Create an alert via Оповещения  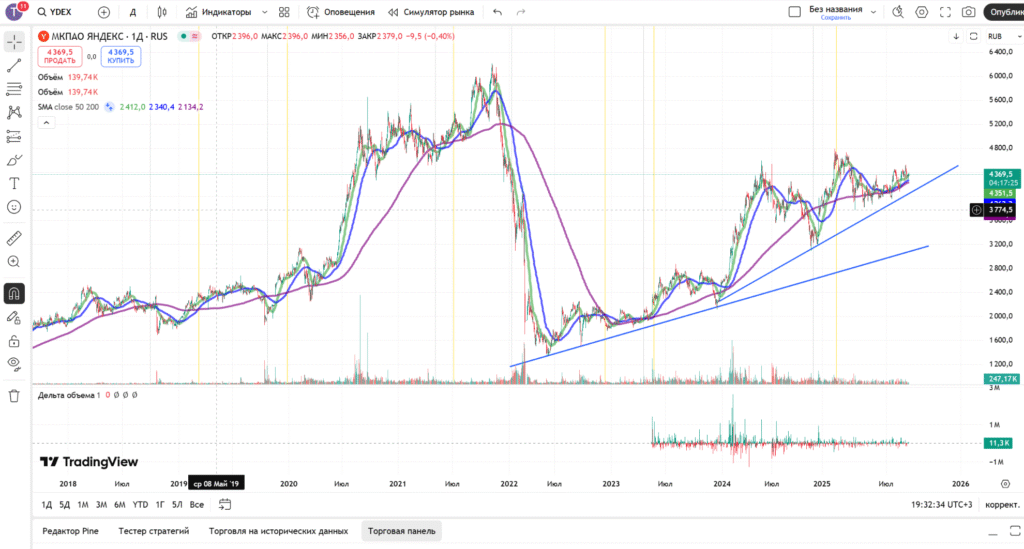[341, 12]
